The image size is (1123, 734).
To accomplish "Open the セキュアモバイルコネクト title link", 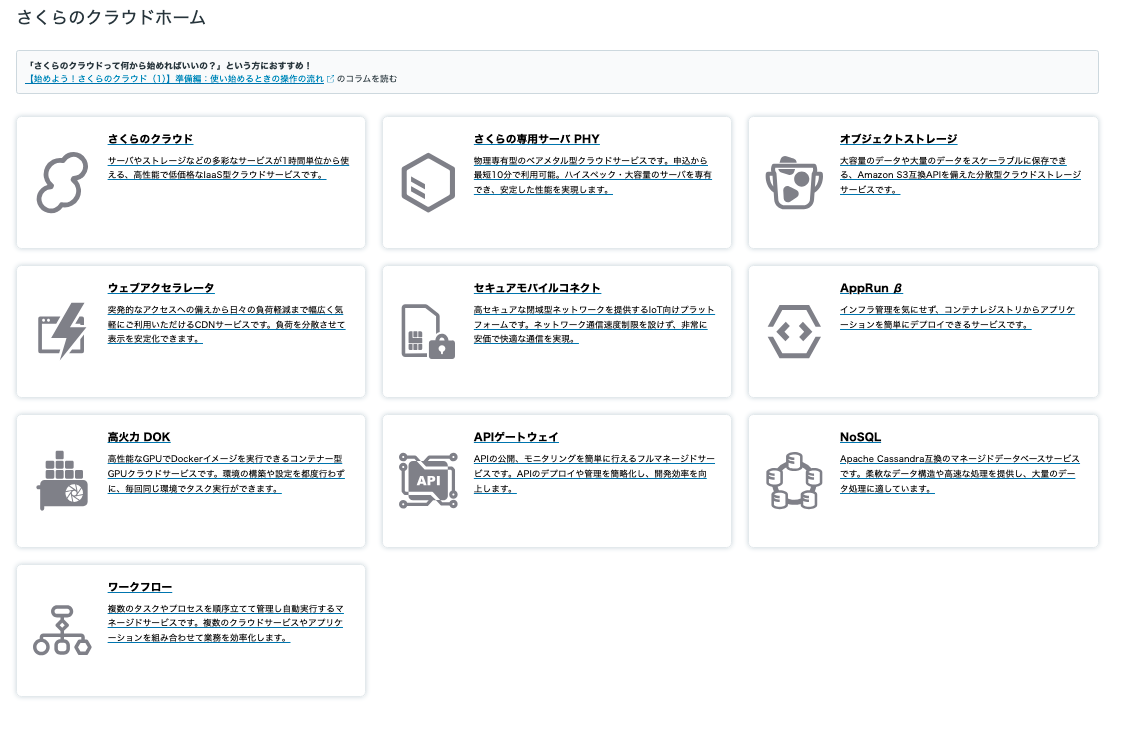I will [537, 288].
